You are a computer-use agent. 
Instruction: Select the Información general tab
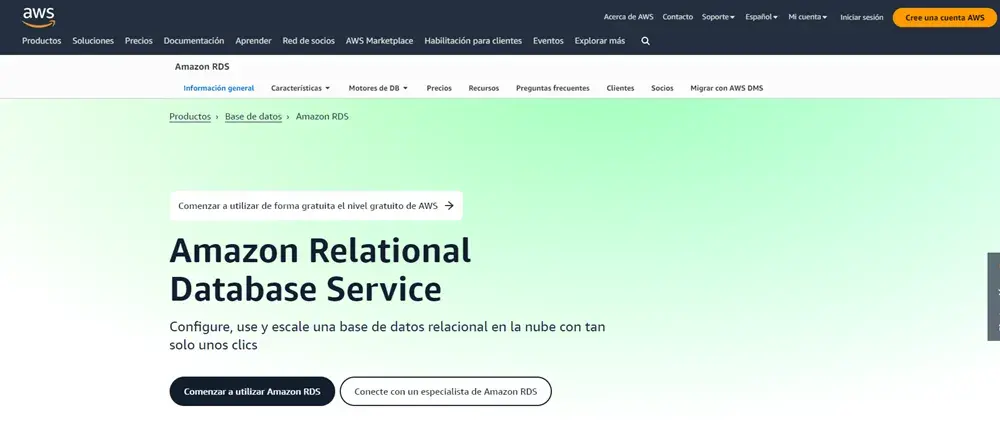[x=218, y=88]
